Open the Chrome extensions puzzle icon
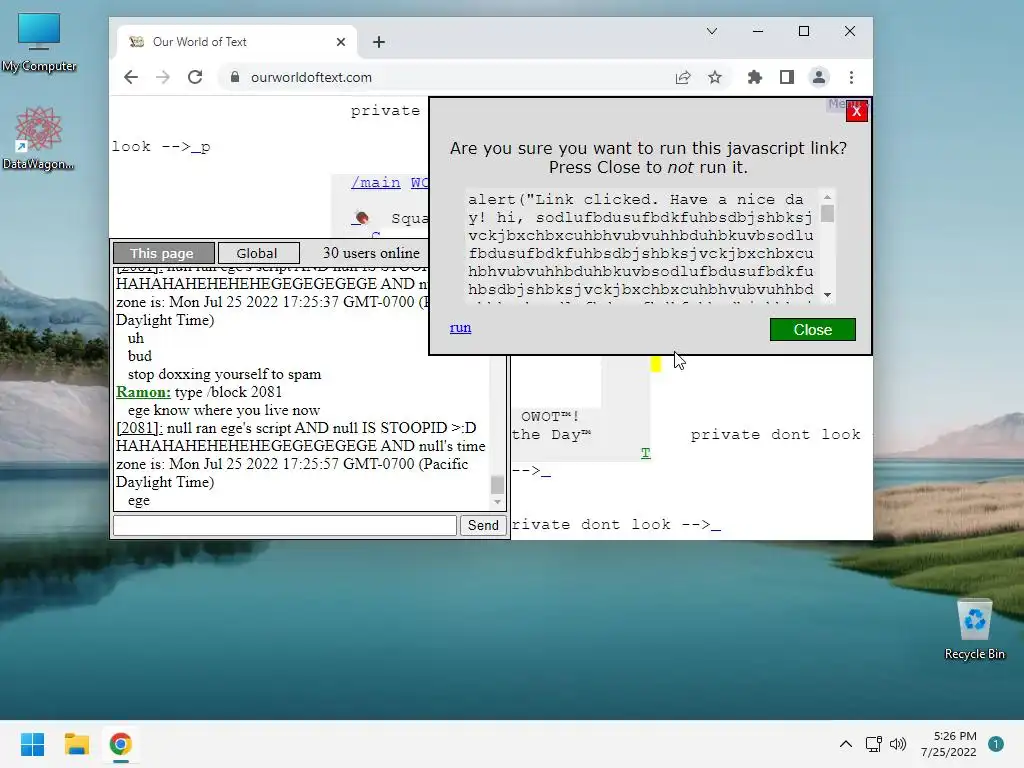 pyautogui.click(x=755, y=77)
